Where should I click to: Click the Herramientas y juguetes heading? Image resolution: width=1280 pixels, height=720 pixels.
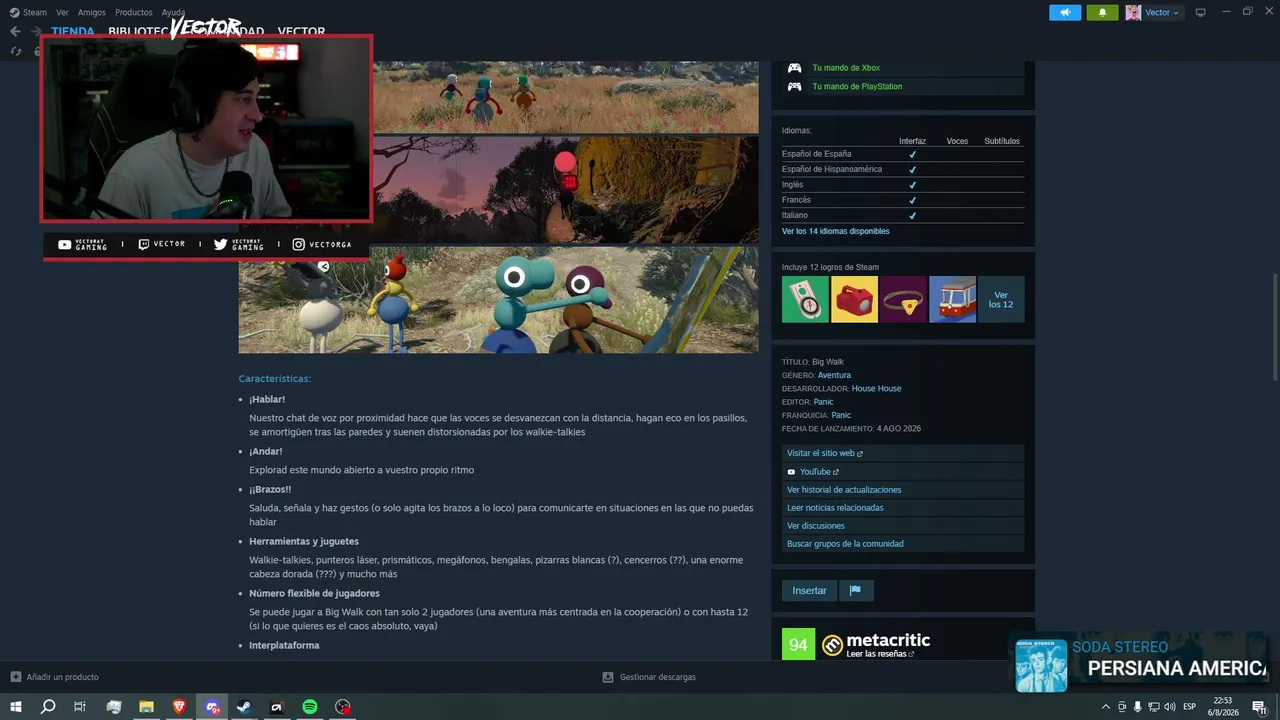304,542
